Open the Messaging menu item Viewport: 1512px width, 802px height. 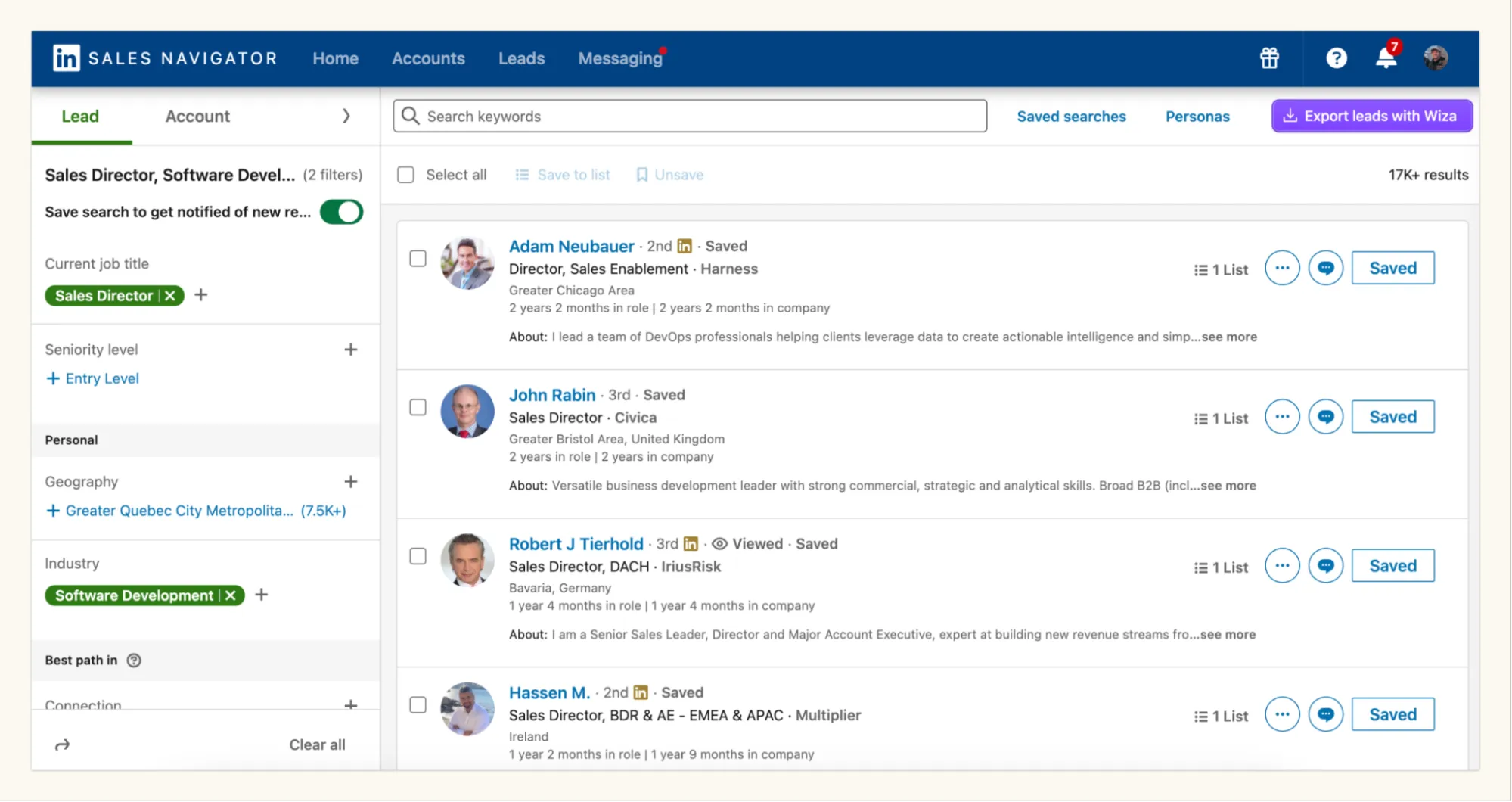(619, 58)
